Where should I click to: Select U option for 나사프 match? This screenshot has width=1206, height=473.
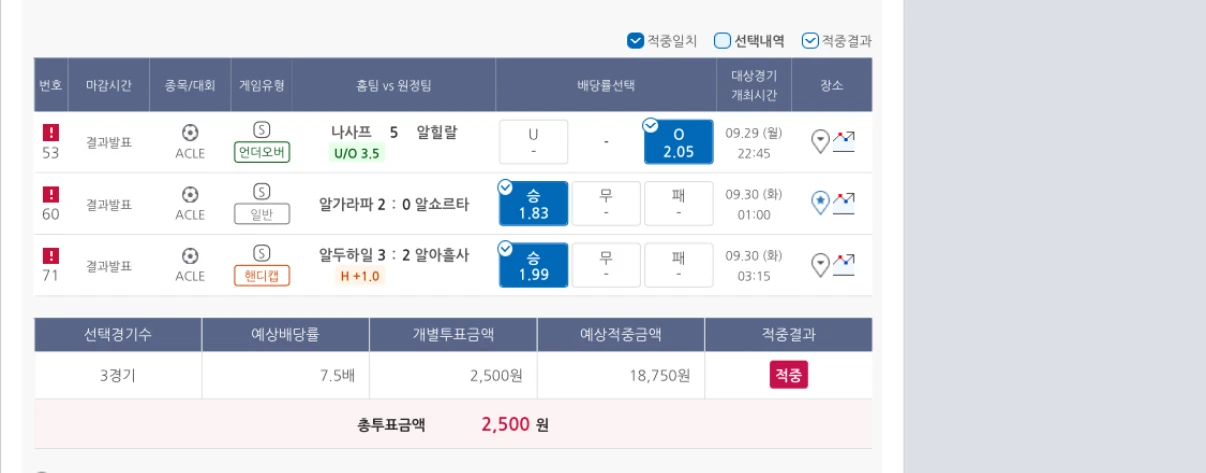tap(533, 142)
